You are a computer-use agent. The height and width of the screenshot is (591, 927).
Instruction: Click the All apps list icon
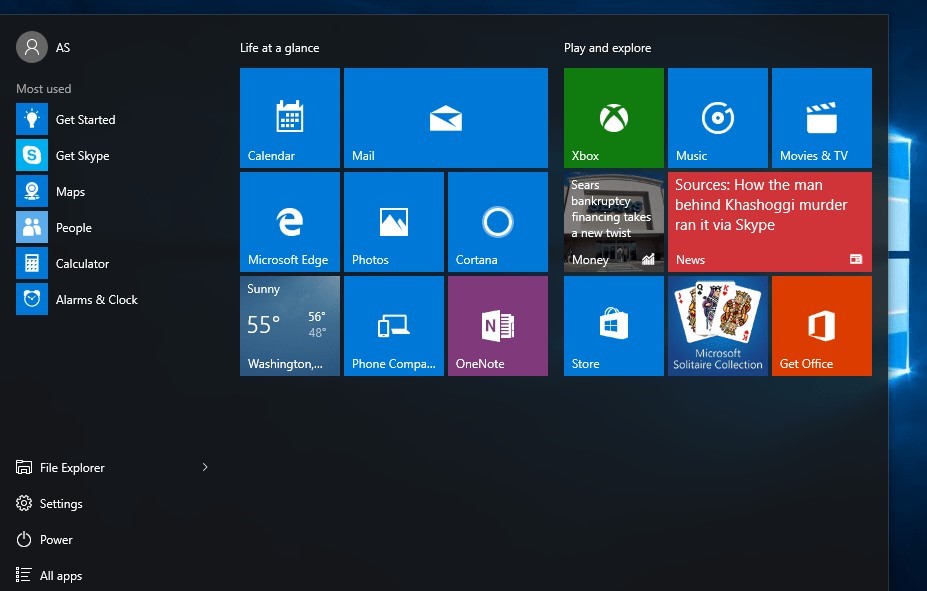point(24,575)
